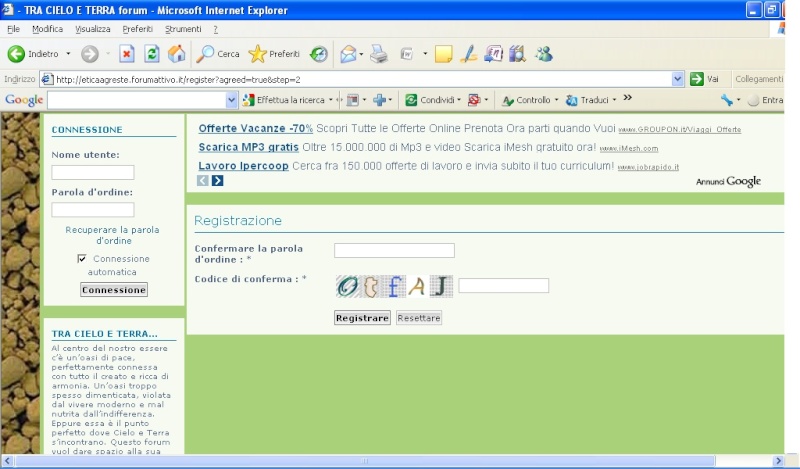Click the Nome utente input field
Viewport: 800px width, 469px height.
pos(93,172)
